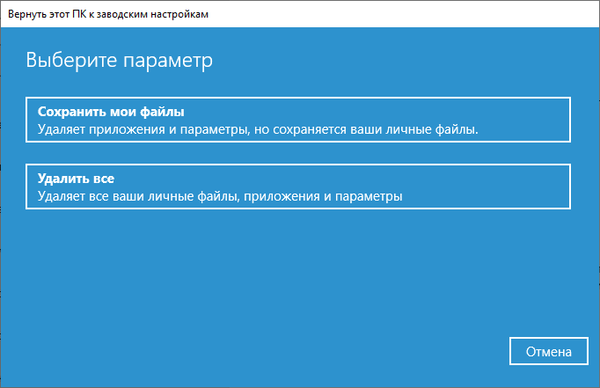This screenshot has height=388, width=600.
Task: Click the empty blue area below the options
Action: (x=268, y=276)
